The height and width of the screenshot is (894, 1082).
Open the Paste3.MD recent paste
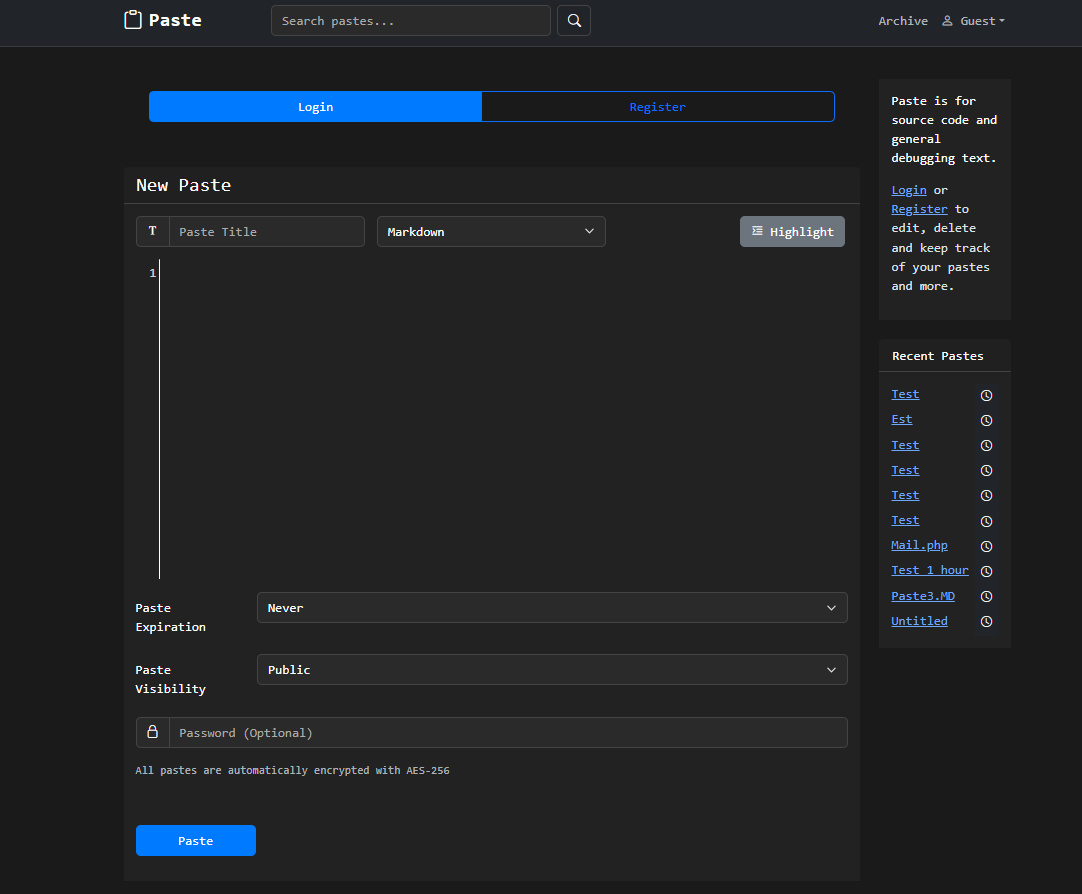click(923, 596)
